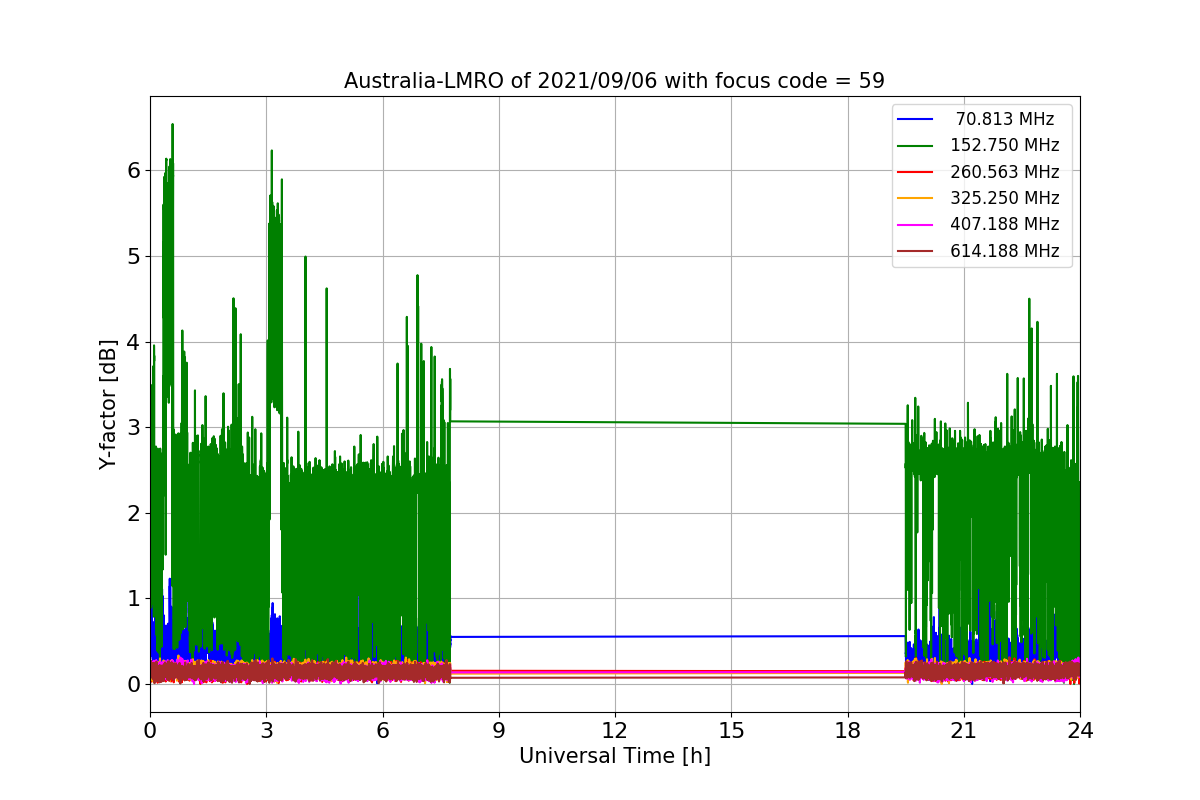Click y-axis tick label 2
Screen dimensions: 1200x800
(x=133, y=513)
